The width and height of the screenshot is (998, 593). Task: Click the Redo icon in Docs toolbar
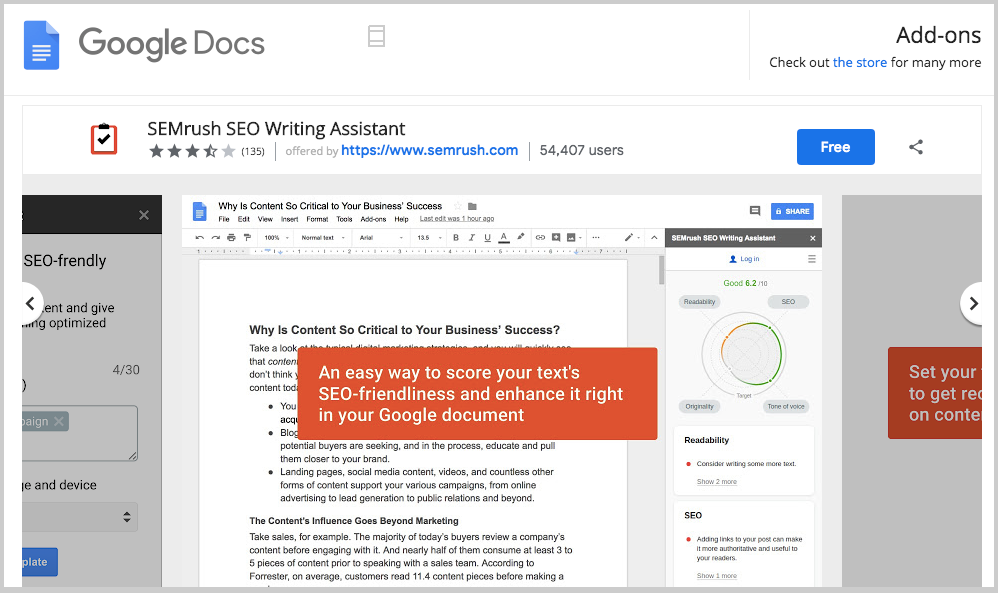216,237
